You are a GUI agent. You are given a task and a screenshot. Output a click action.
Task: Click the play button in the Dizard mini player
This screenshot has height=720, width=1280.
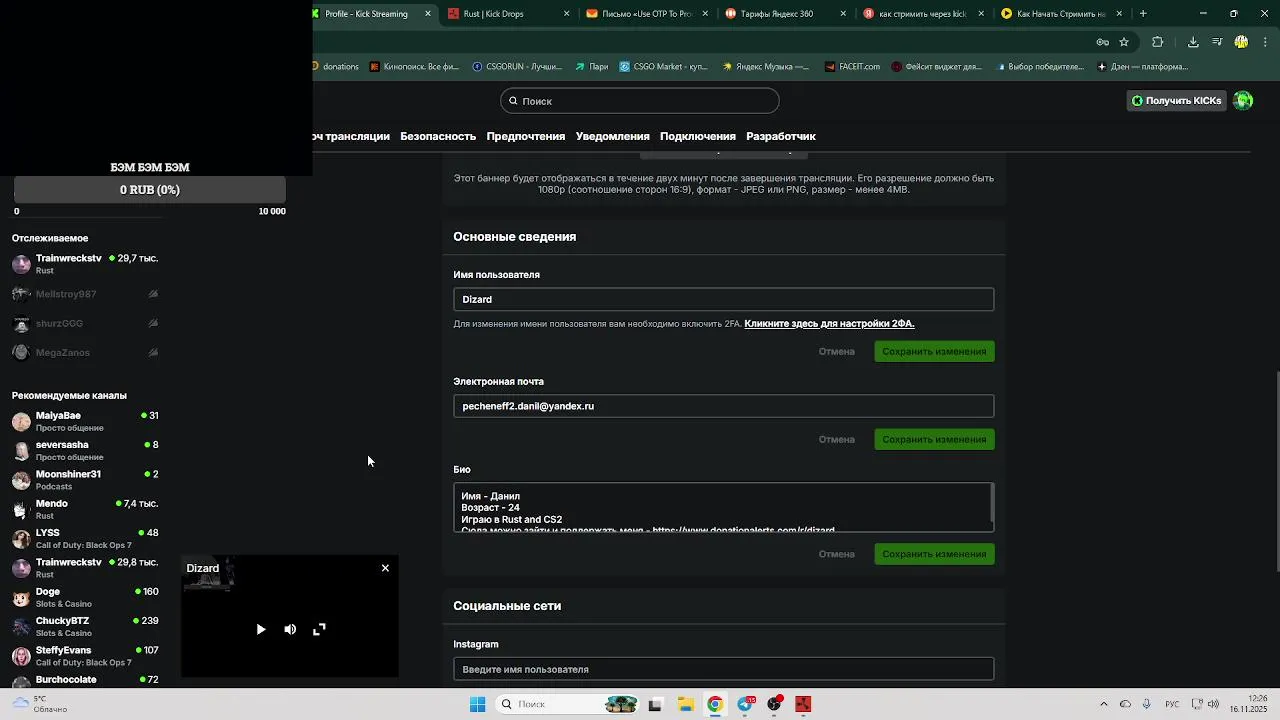pyautogui.click(x=261, y=629)
